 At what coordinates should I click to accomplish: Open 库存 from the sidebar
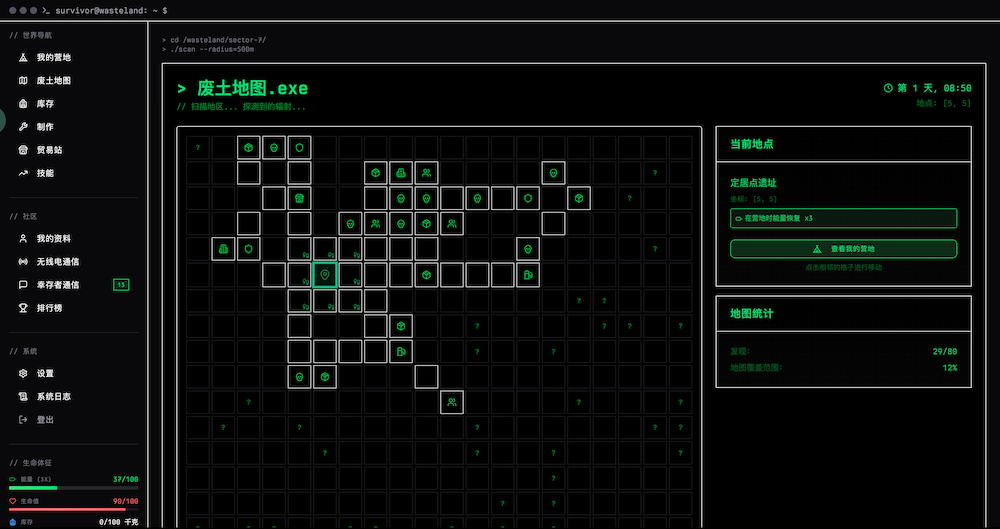pos(45,104)
